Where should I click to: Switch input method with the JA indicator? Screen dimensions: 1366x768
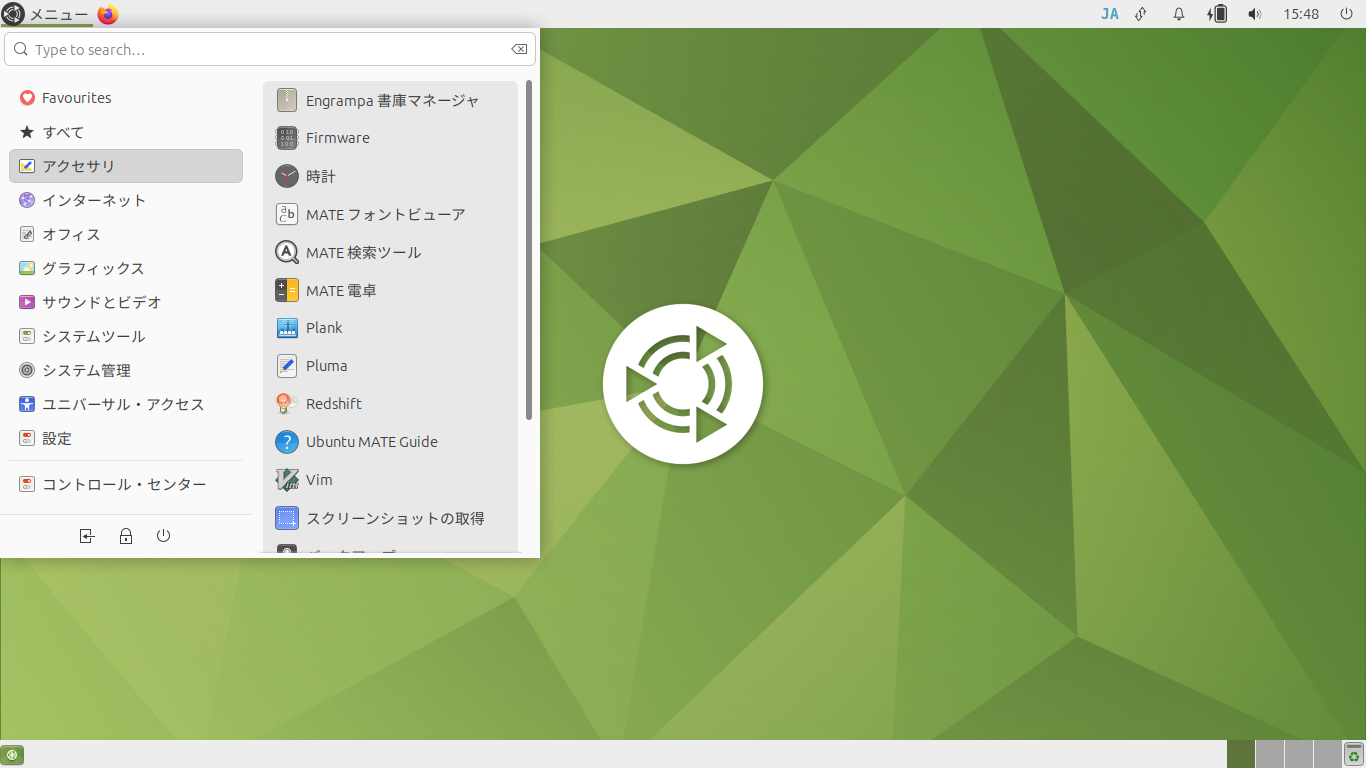point(1110,14)
